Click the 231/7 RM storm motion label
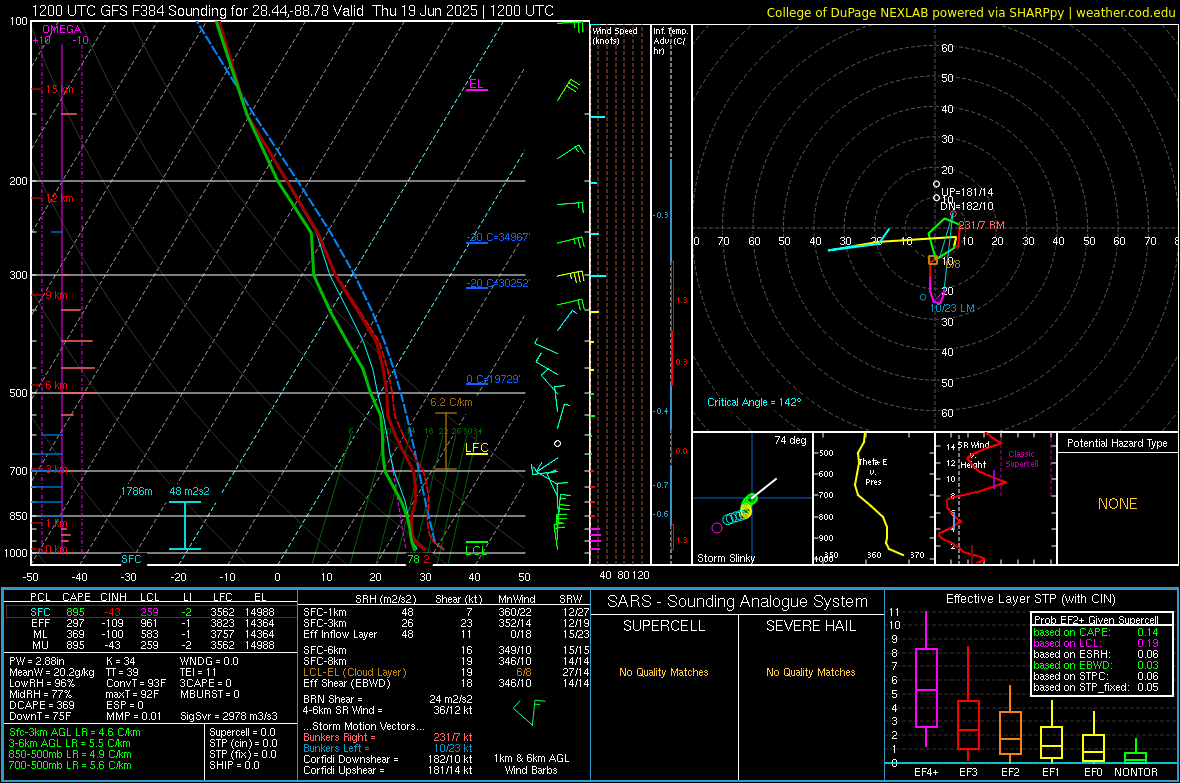1180x783 pixels. [x=981, y=225]
